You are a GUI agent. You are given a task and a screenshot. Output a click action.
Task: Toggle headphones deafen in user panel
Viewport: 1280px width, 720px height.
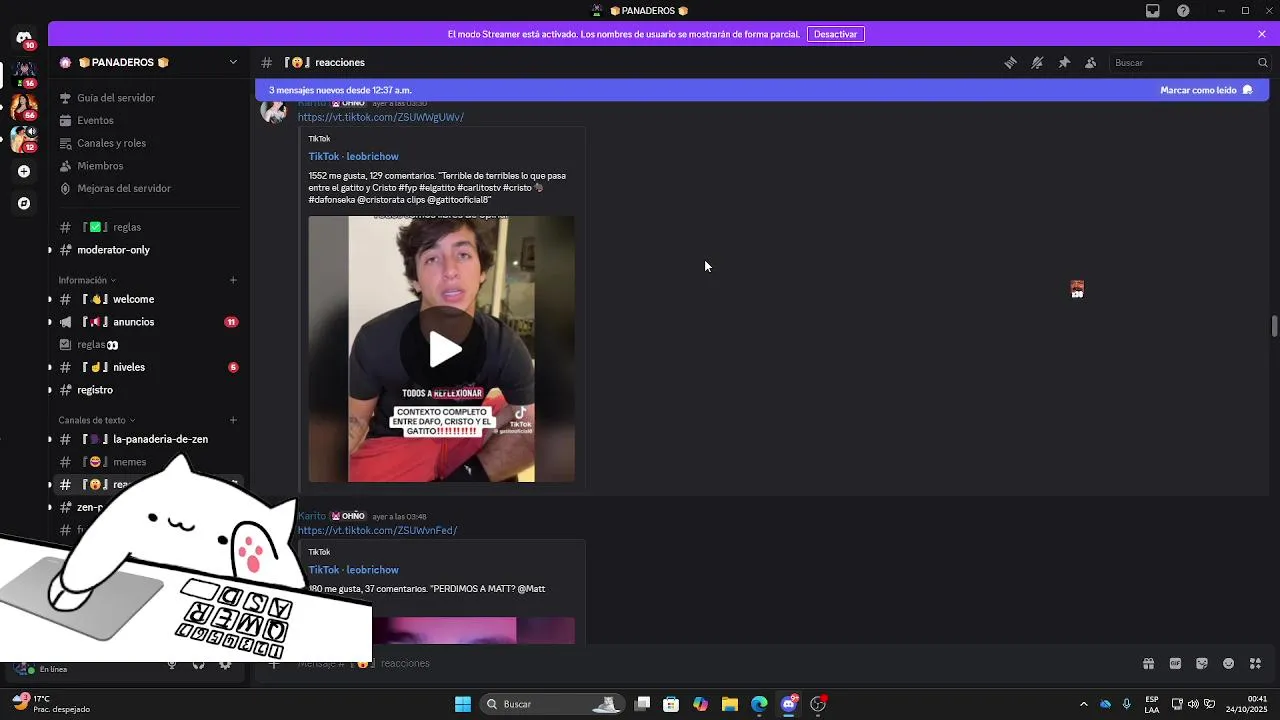[198, 664]
